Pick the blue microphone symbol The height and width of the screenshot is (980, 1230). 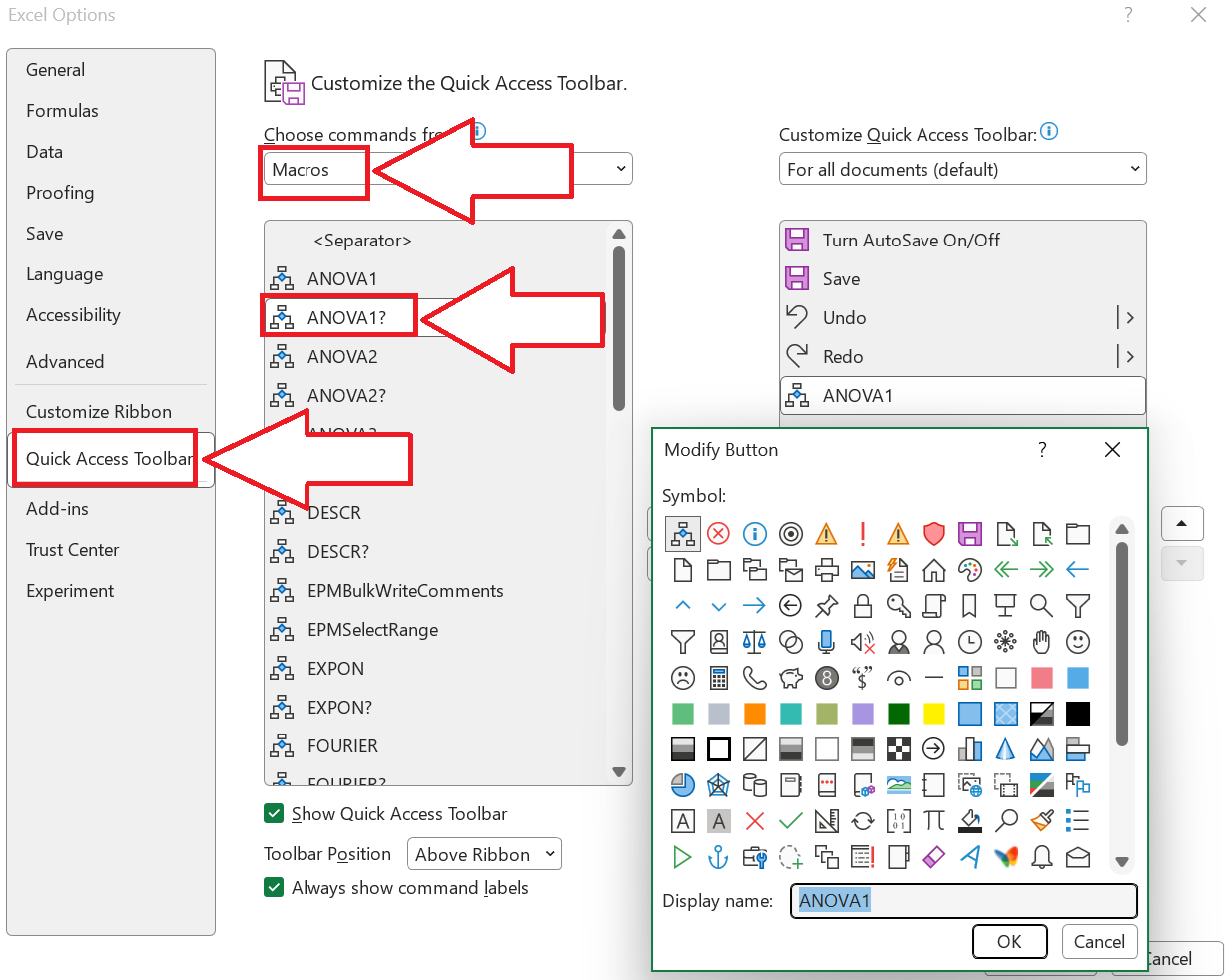pos(827,642)
